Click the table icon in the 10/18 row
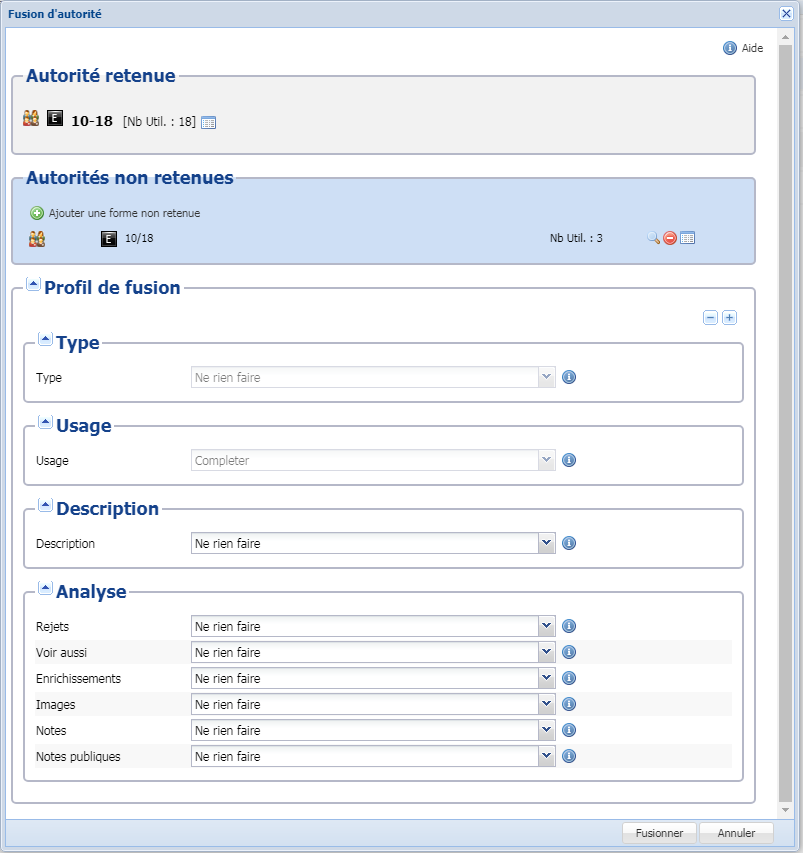Viewport: 804px width, 856px height. [687, 238]
